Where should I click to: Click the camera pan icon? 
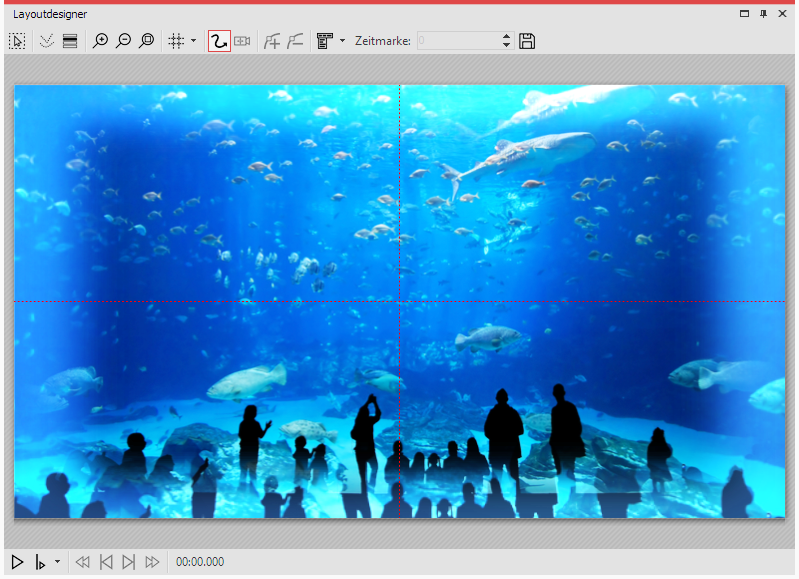tap(242, 41)
